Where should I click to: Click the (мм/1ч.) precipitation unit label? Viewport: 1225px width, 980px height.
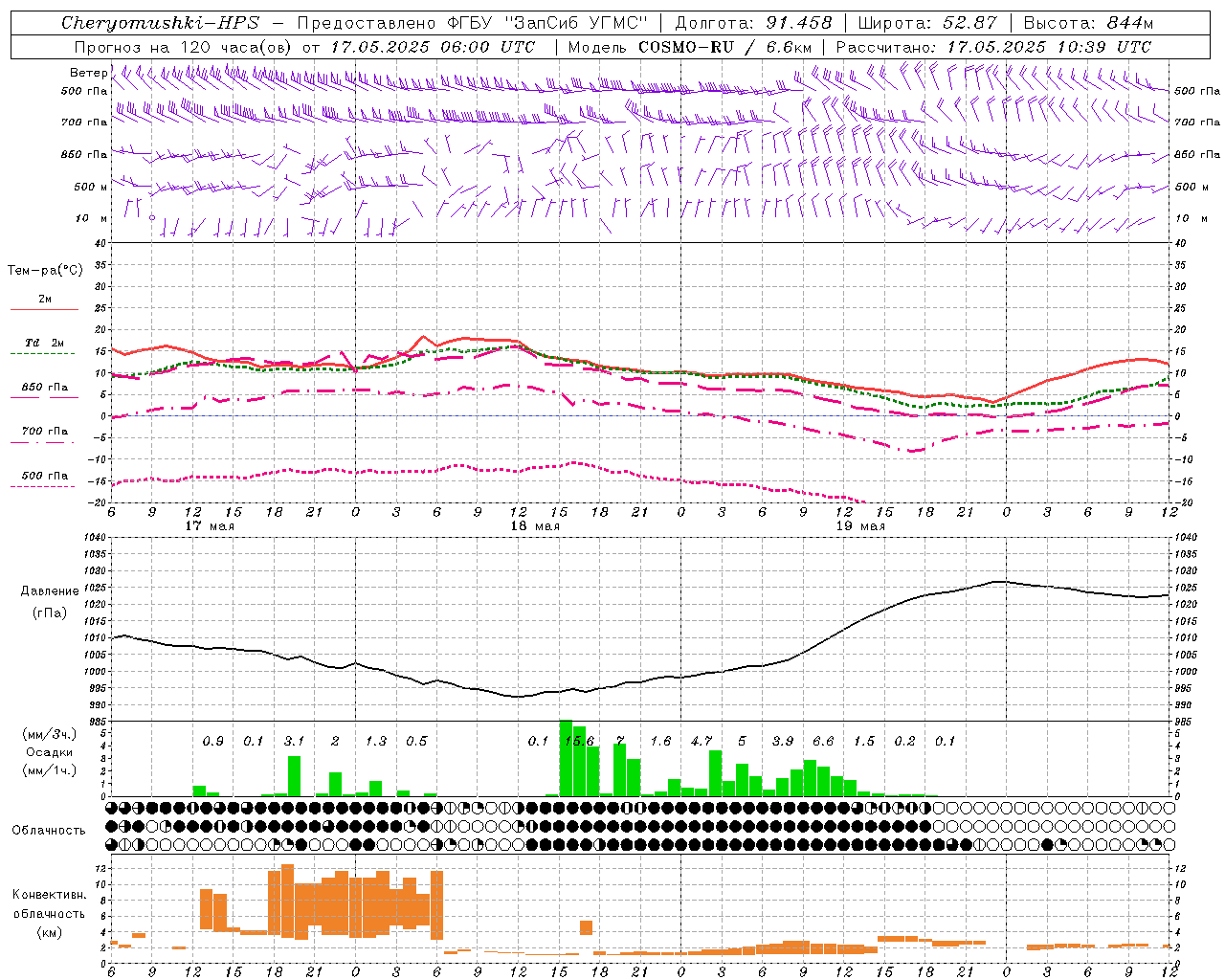tap(48, 770)
